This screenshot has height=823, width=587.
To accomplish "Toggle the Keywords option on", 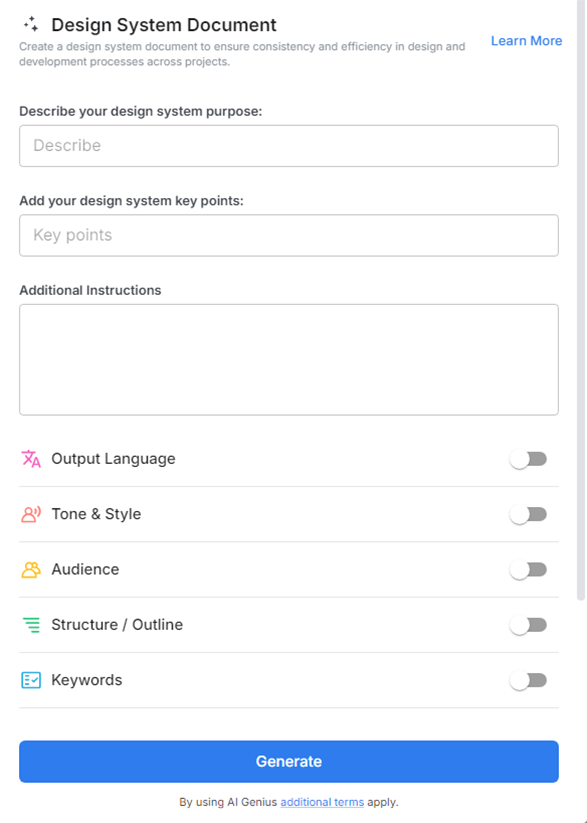I will 528,679.
